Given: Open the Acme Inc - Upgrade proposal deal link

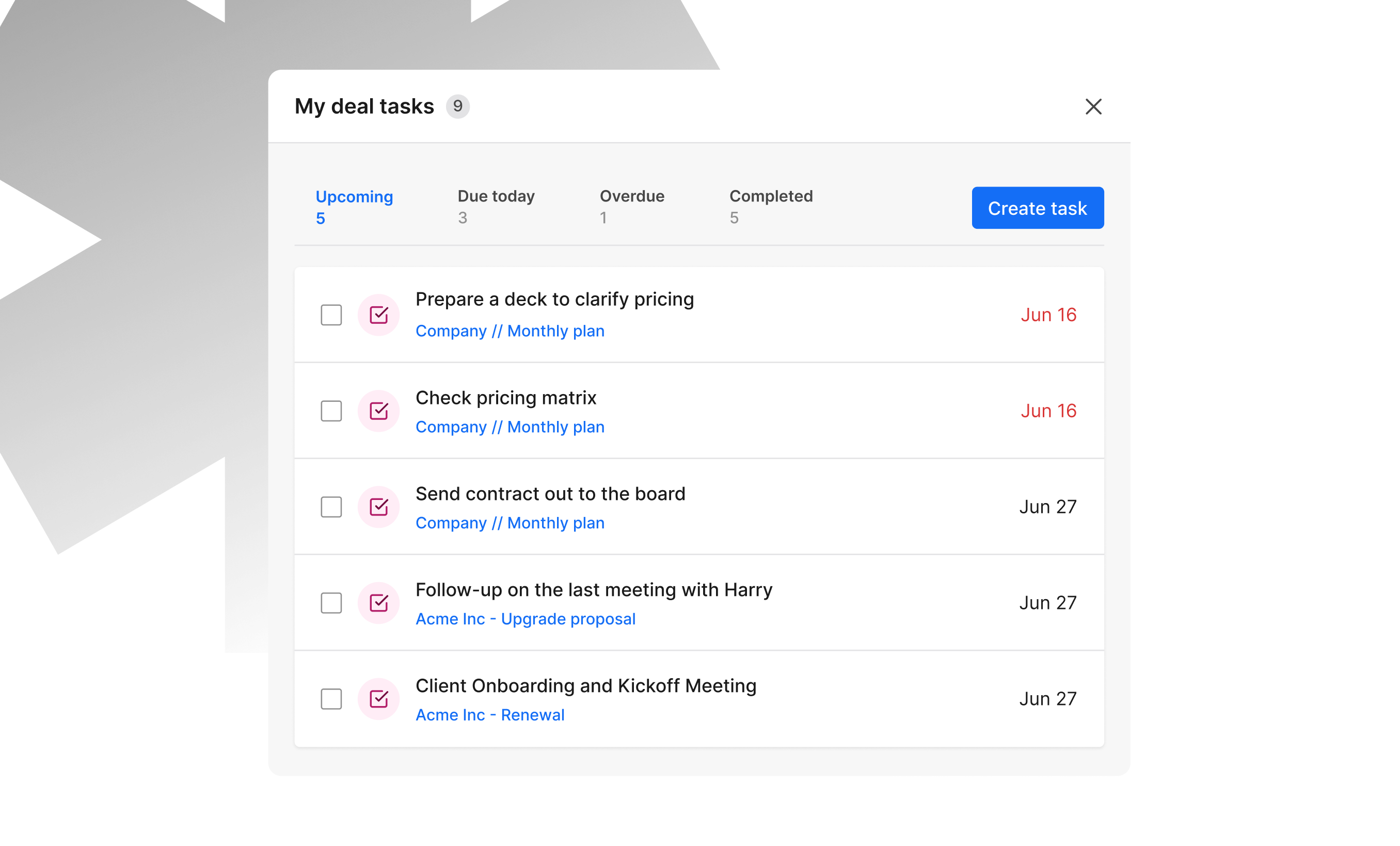Looking at the screenshot, I should tap(526, 619).
